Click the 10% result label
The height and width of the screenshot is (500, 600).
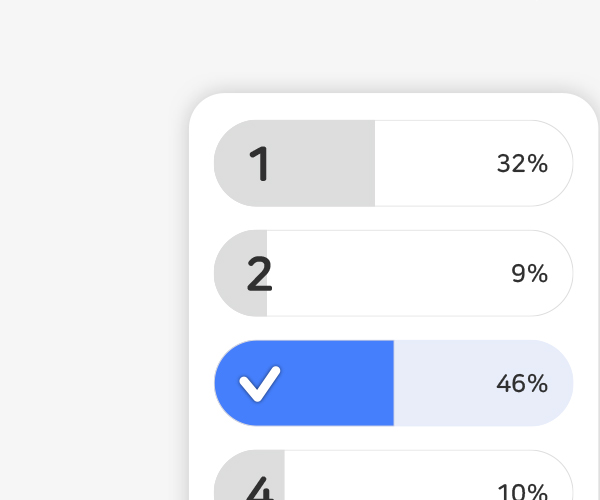point(522,492)
